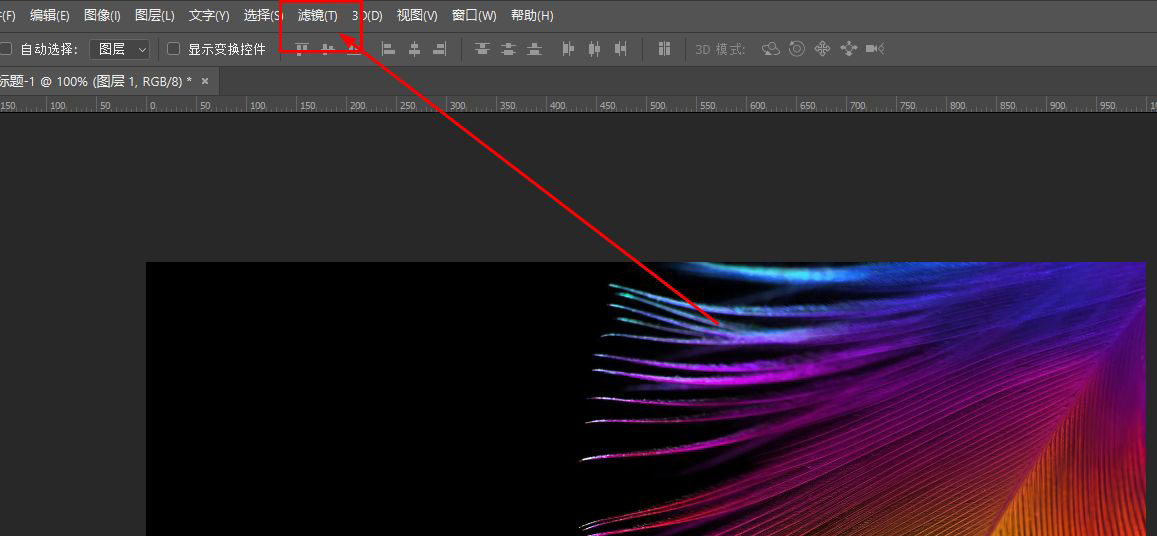Enable the 显示变换控件 checkbox
Viewport: 1157px width, 536px height.
click(174, 49)
